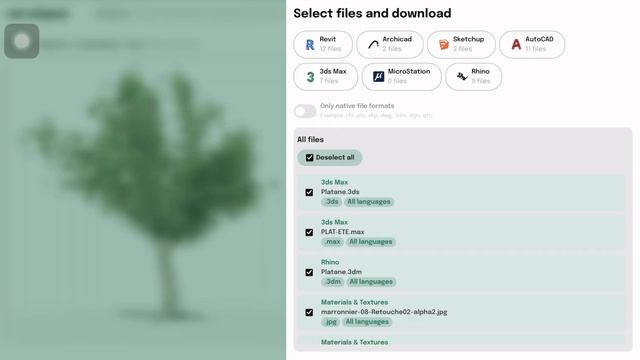The height and width of the screenshot is (360, 640).
Task: Select the 3ds Max file filter
Action: click(x=326, y=77)
